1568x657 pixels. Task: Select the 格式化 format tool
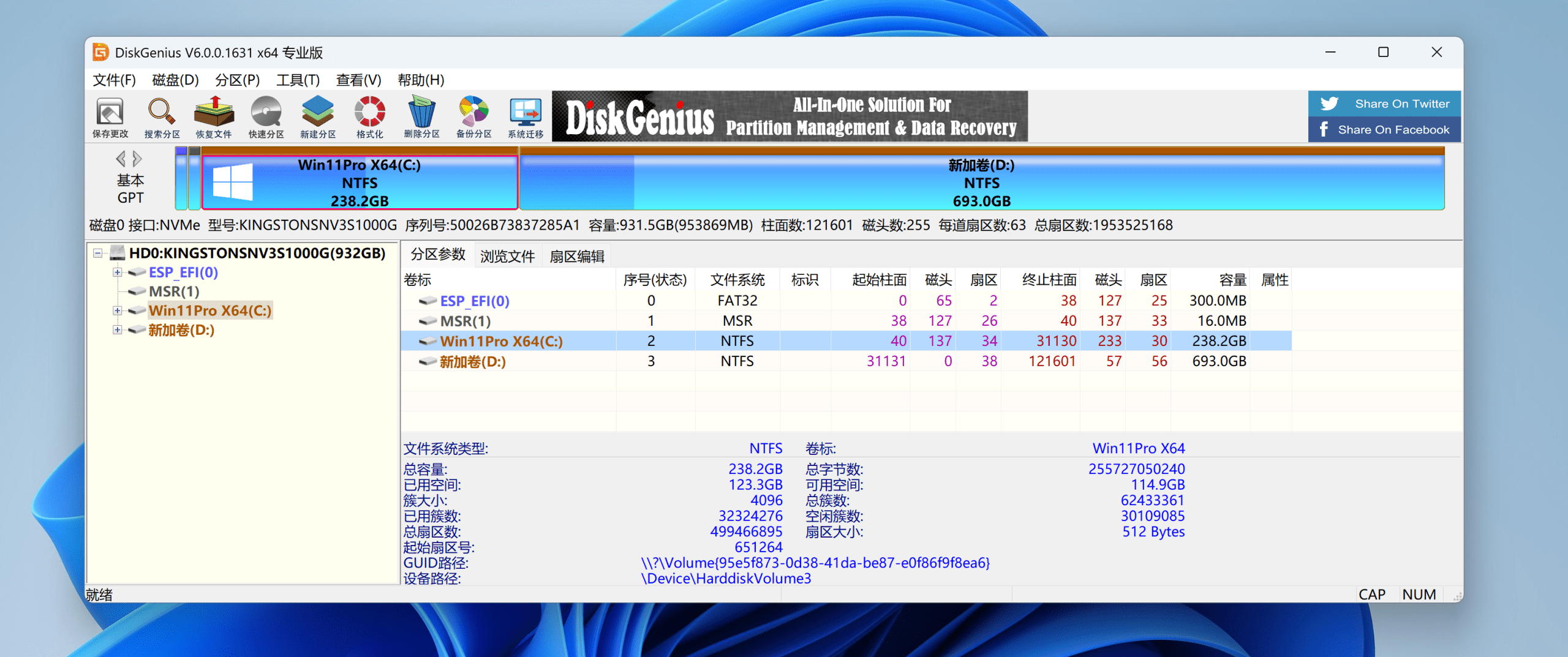[x=370, y=117]
